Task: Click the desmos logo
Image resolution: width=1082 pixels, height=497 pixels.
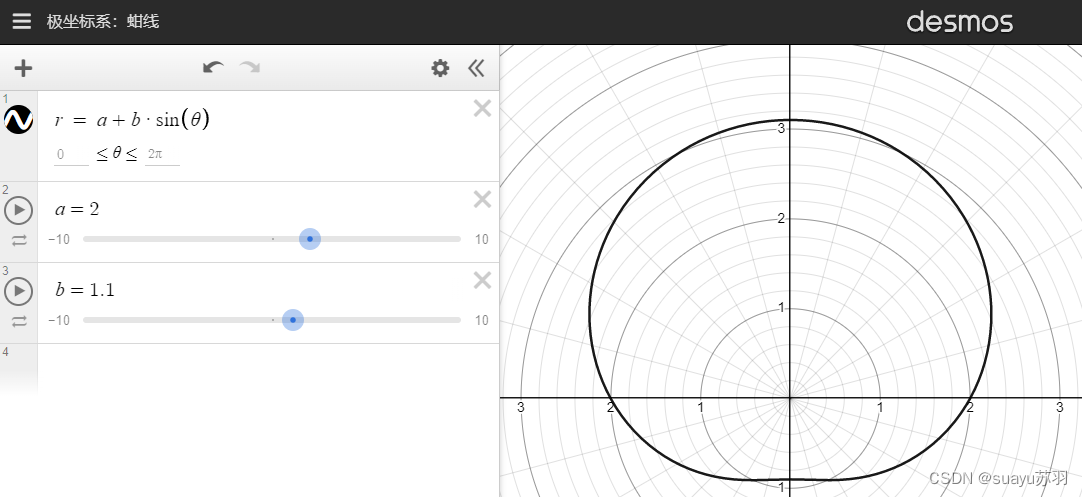Action: 959,22
